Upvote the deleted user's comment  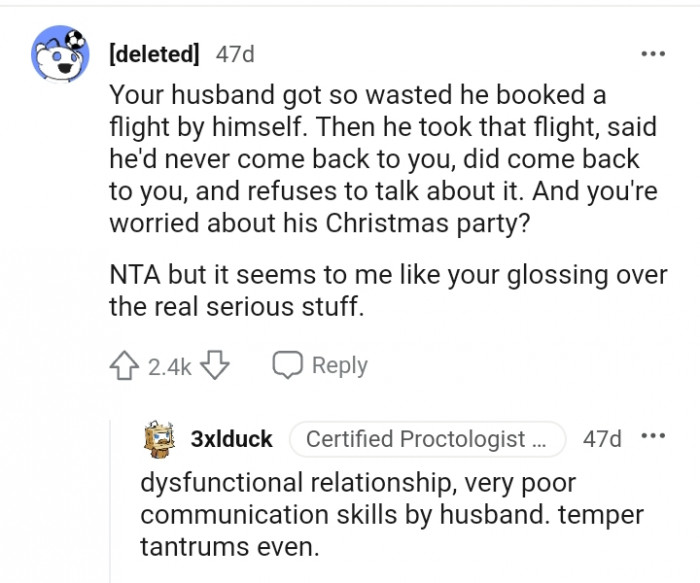(124, 366)
